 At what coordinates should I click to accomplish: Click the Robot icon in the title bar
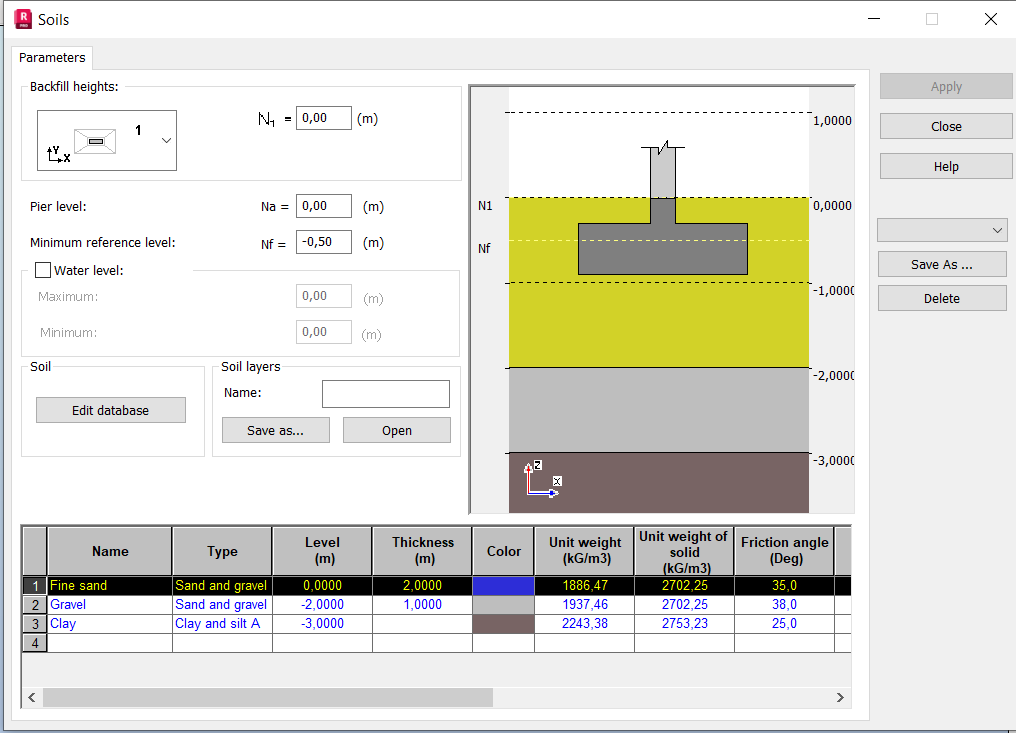22,18
